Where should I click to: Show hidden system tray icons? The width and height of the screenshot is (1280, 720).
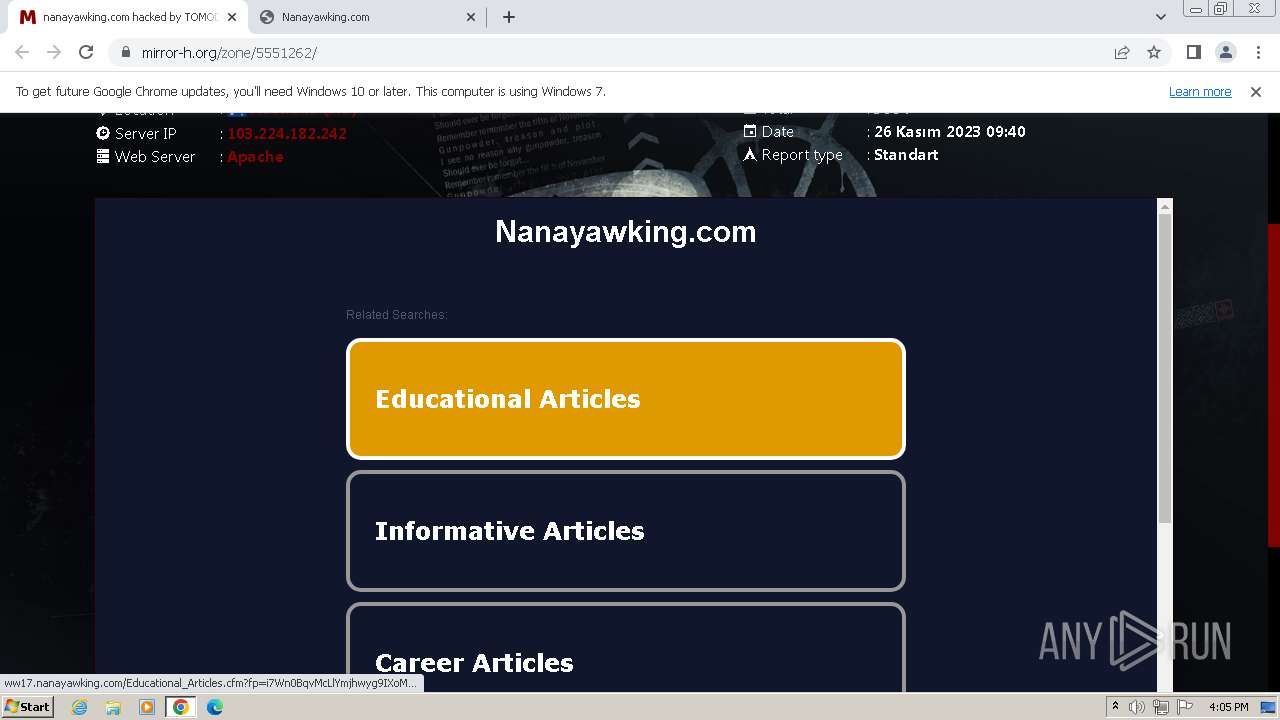point(1115,707)
